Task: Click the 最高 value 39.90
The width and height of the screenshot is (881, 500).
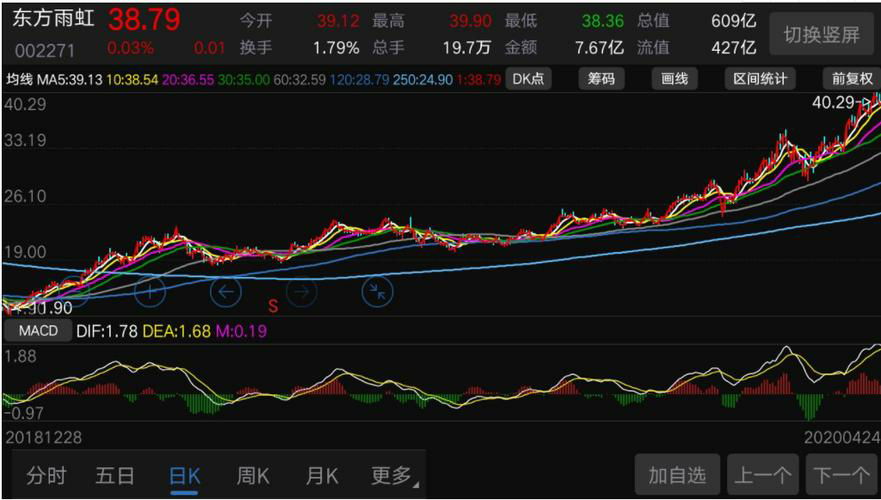Action: [x=470, y=21]
